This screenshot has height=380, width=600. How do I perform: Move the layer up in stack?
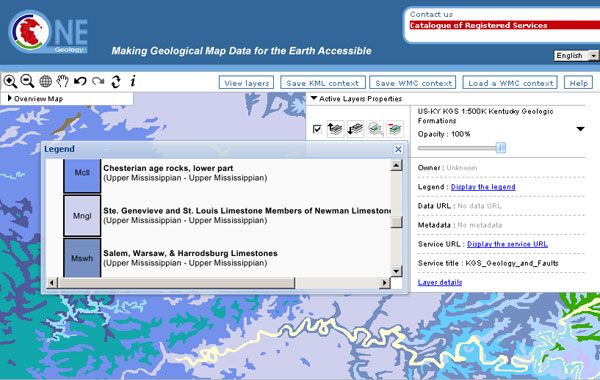tap(335, 129)
